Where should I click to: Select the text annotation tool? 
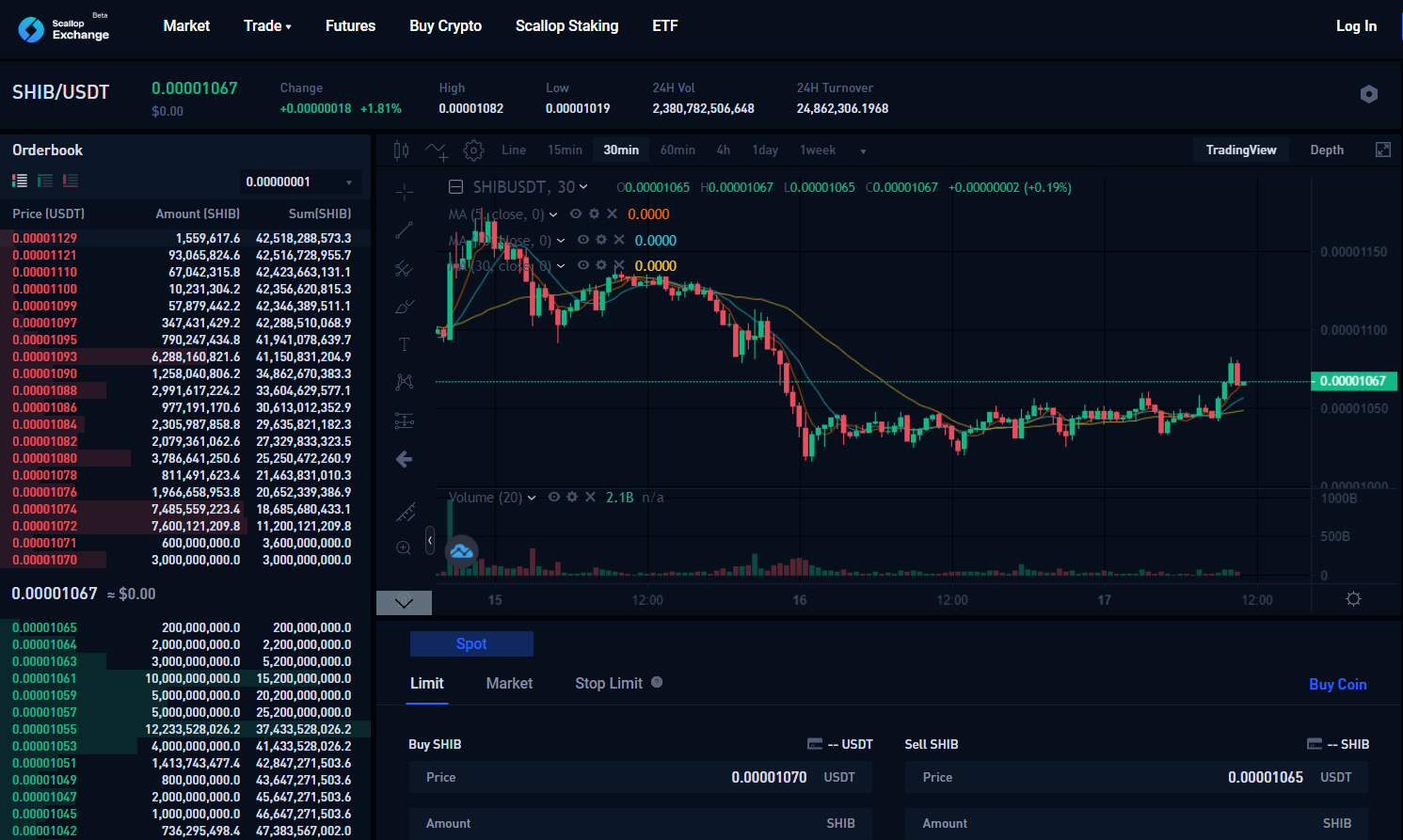click(x=405, y=344)
